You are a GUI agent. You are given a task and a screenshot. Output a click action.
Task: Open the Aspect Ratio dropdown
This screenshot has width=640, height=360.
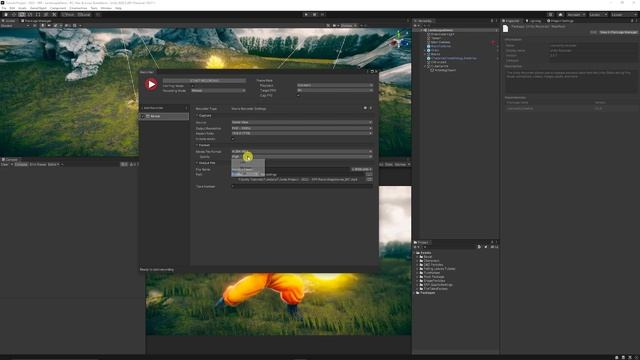click(x=302, y=133)
